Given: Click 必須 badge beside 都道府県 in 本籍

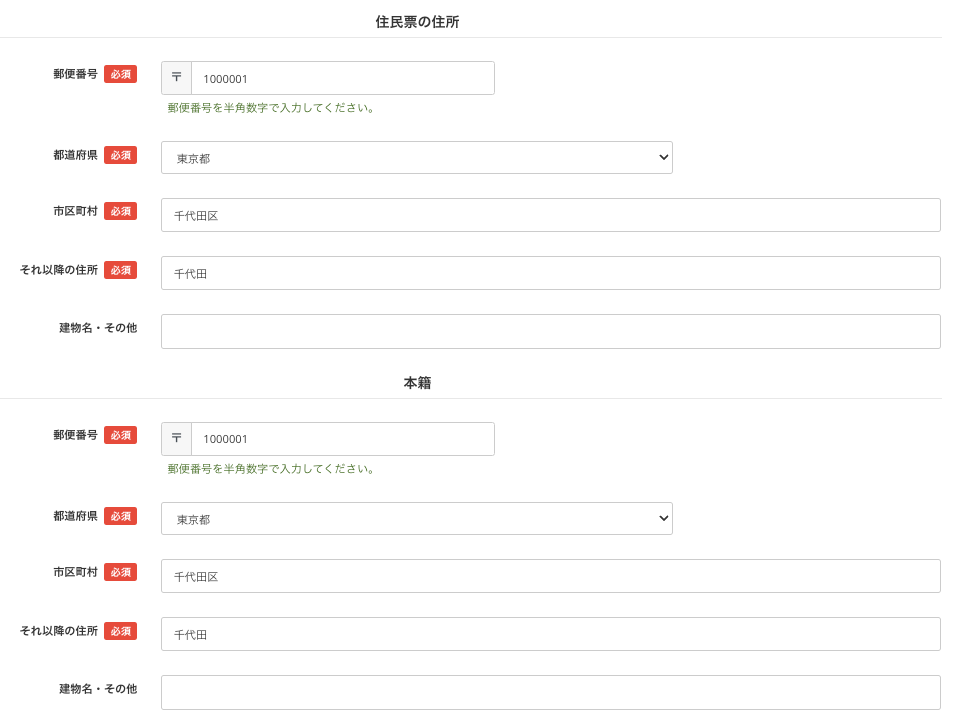Looking at the screenshot, I should tap(120, 516).
